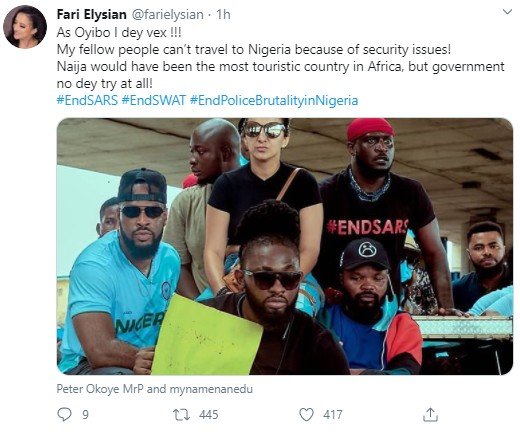This screenshot has height=432, width=520.
Task: Like the tweet with heart icon
Action: (x=306, y=415)
